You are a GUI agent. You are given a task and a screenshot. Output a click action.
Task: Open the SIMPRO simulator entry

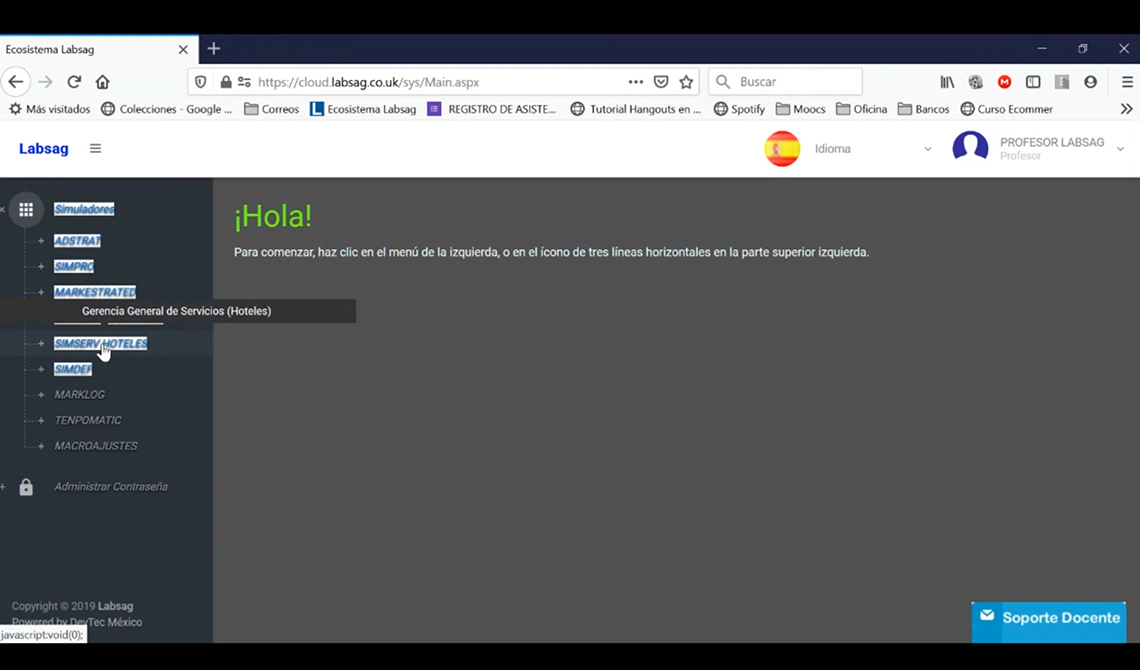74,267
